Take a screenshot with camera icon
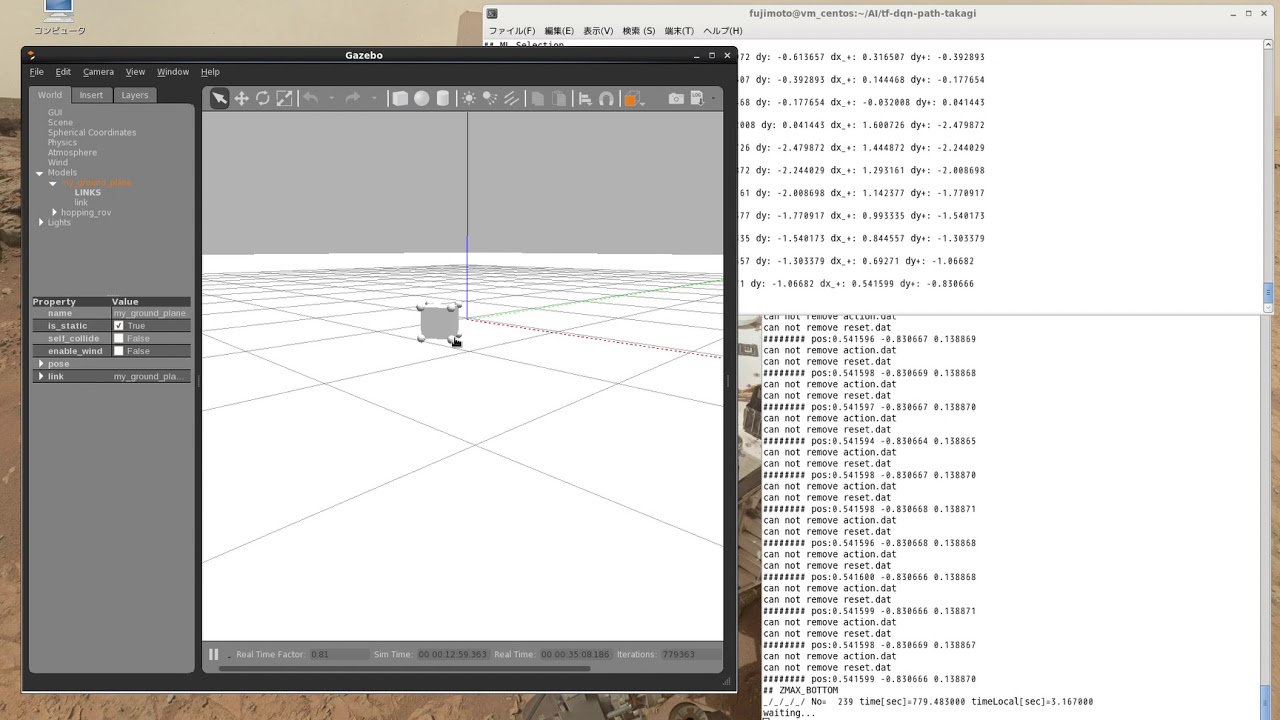Image resolution: width=1280 pixels, height=720 pixels. point(677,98)
